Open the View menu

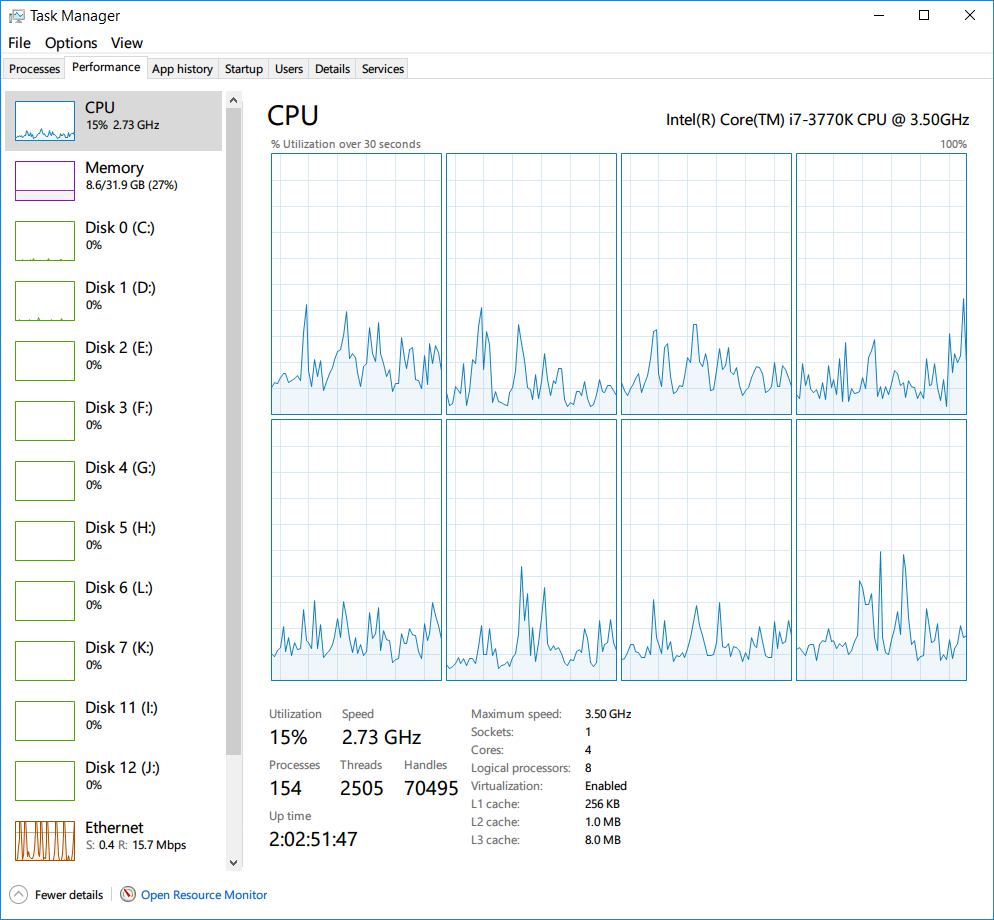pos(127,42)
